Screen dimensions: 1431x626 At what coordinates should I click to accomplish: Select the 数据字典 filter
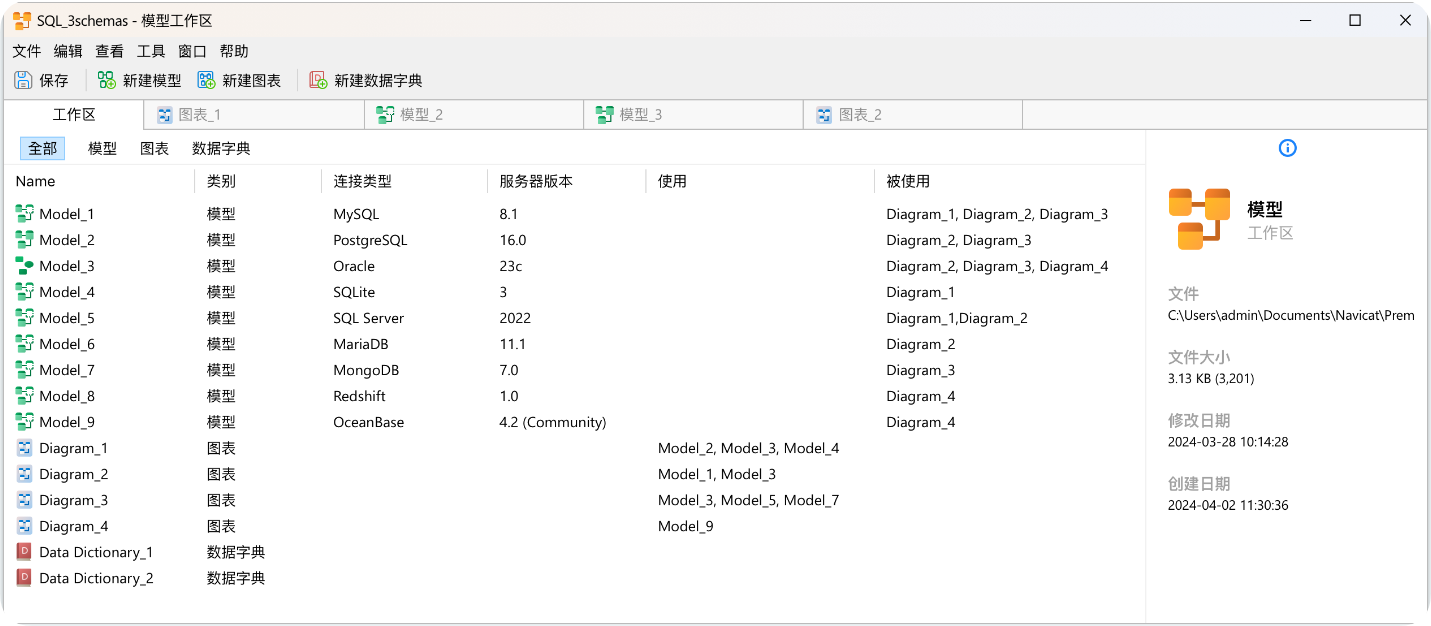pos(221,148)
